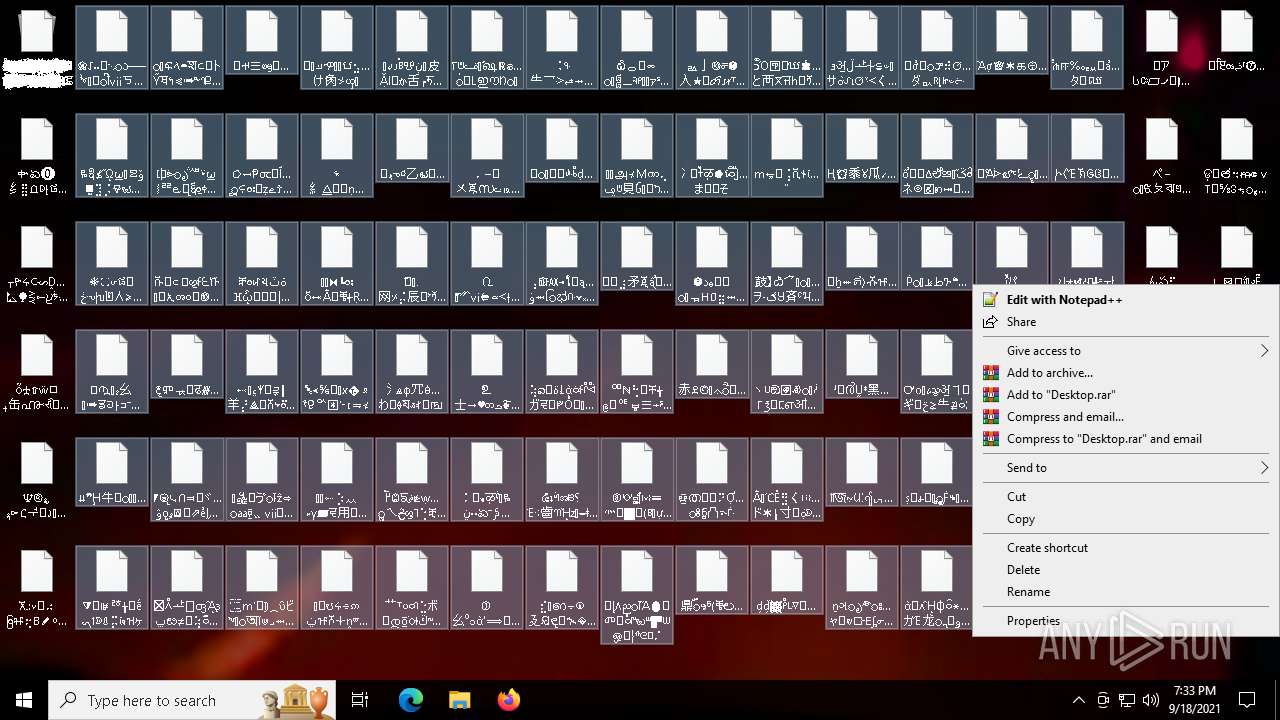
Task: Open Properties from the context menu
Action: (1125, 620)
